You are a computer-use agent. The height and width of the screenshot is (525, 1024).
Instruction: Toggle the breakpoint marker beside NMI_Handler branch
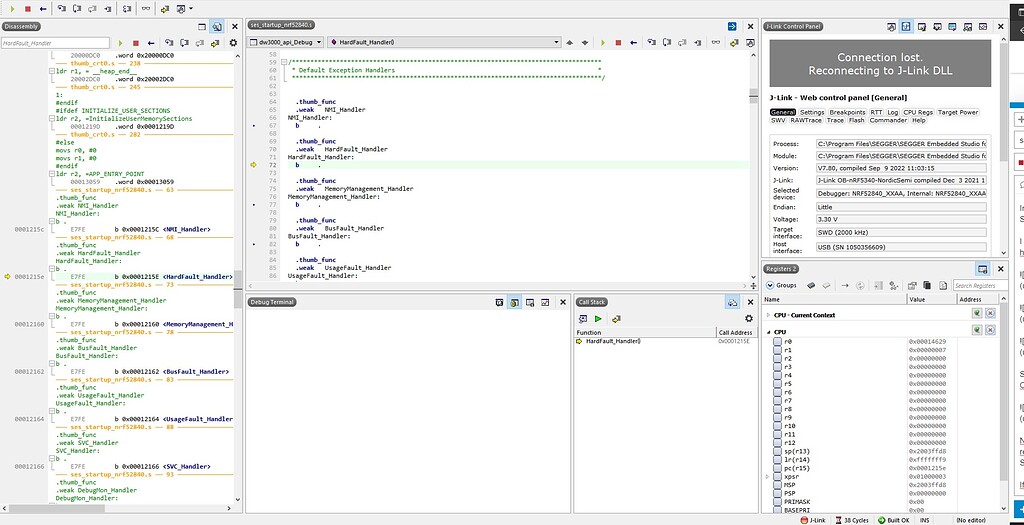[x=254, y=126]
